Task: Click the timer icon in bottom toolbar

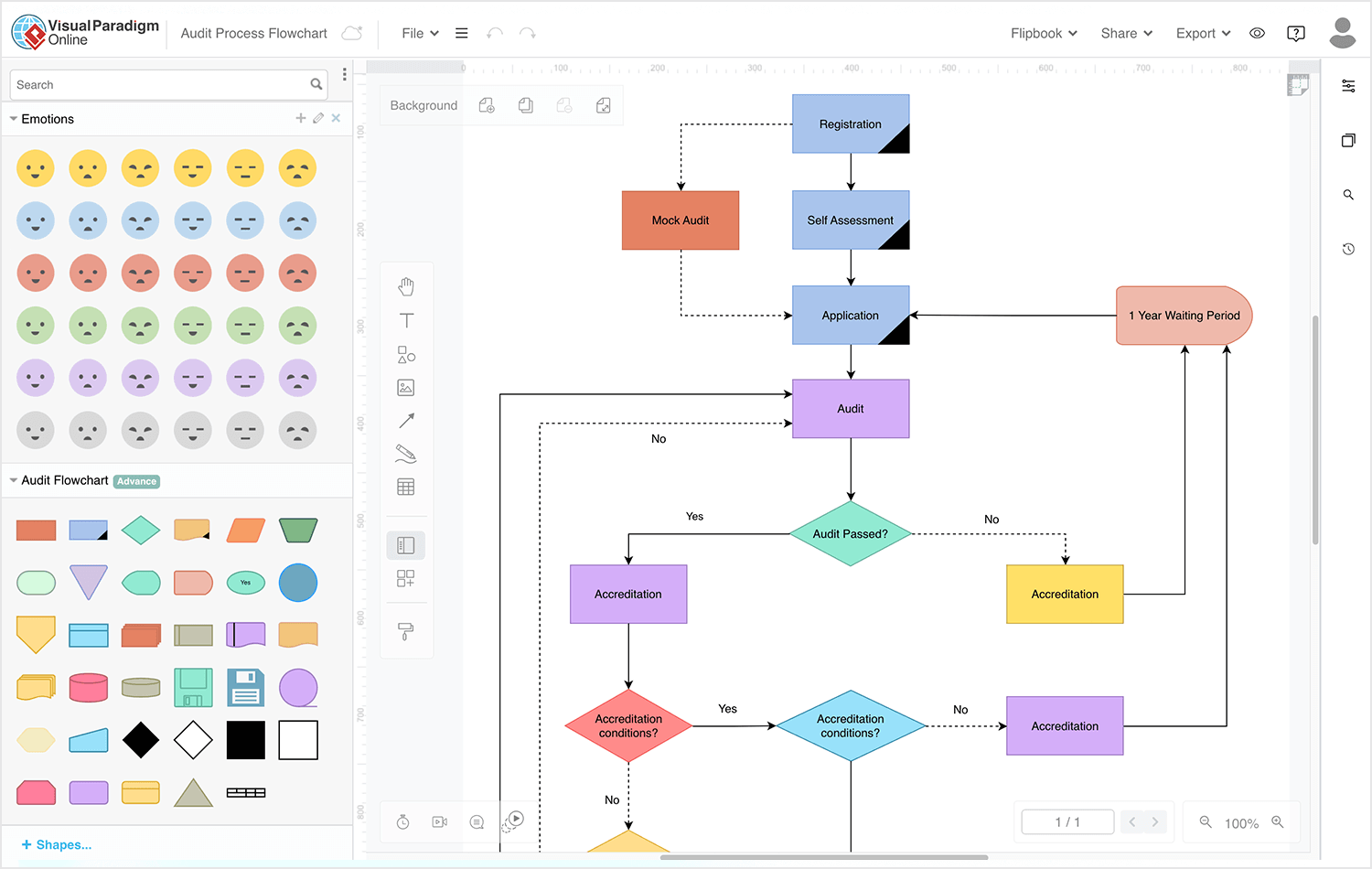Action: point(403,822)
